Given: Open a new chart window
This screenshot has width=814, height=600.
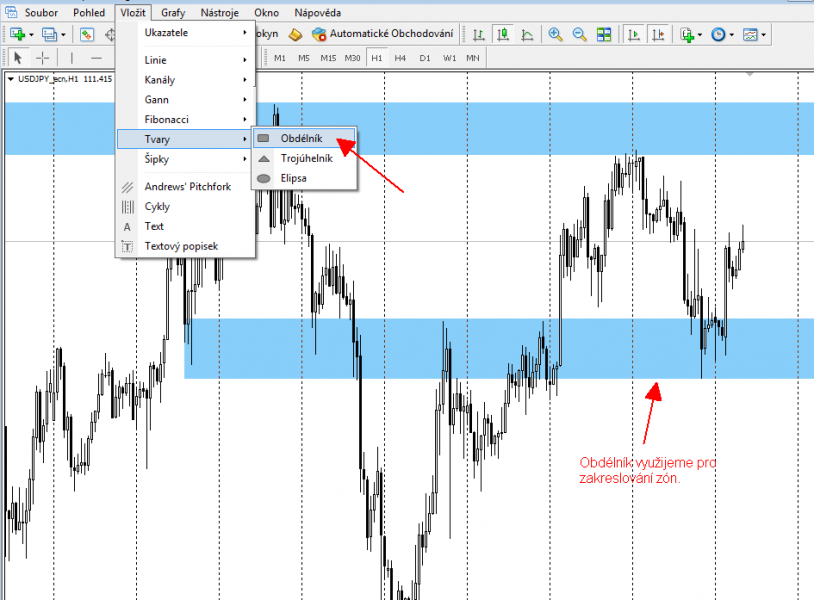Looking at the screenshot, I should tap(18, 33).
